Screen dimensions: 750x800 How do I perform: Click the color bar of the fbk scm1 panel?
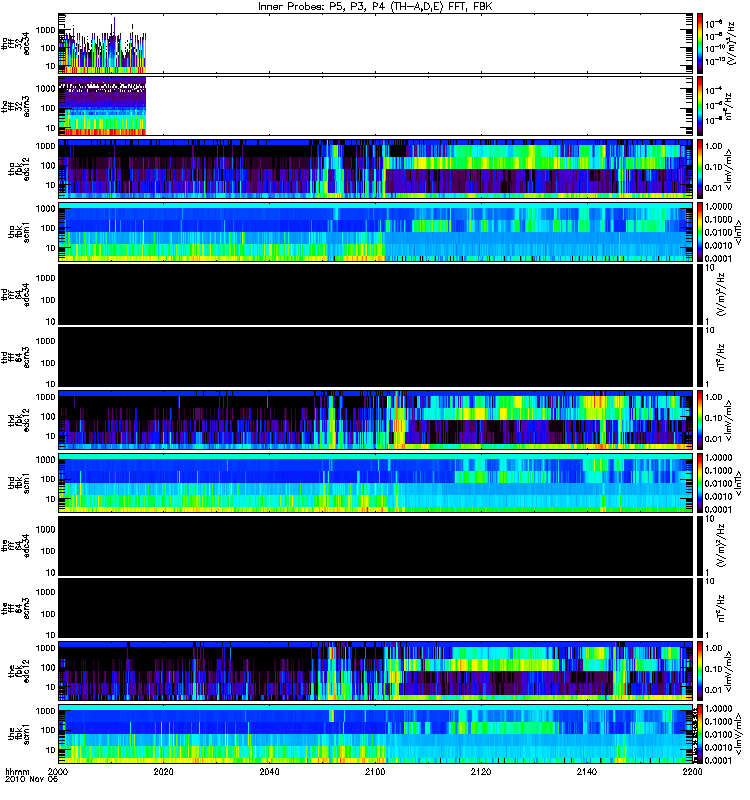700,734
